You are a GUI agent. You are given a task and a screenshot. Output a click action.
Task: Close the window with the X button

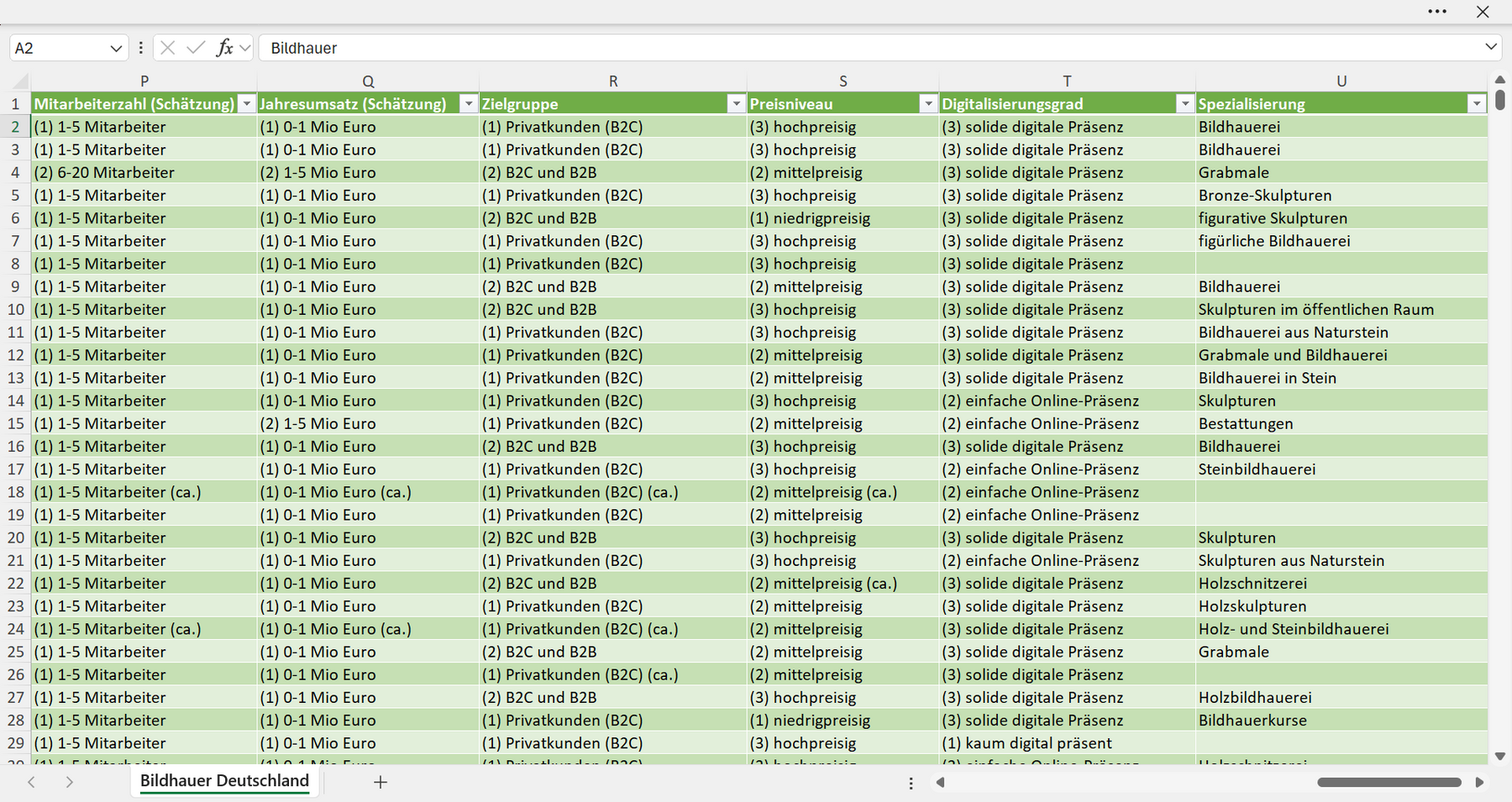pos(1483,12)
